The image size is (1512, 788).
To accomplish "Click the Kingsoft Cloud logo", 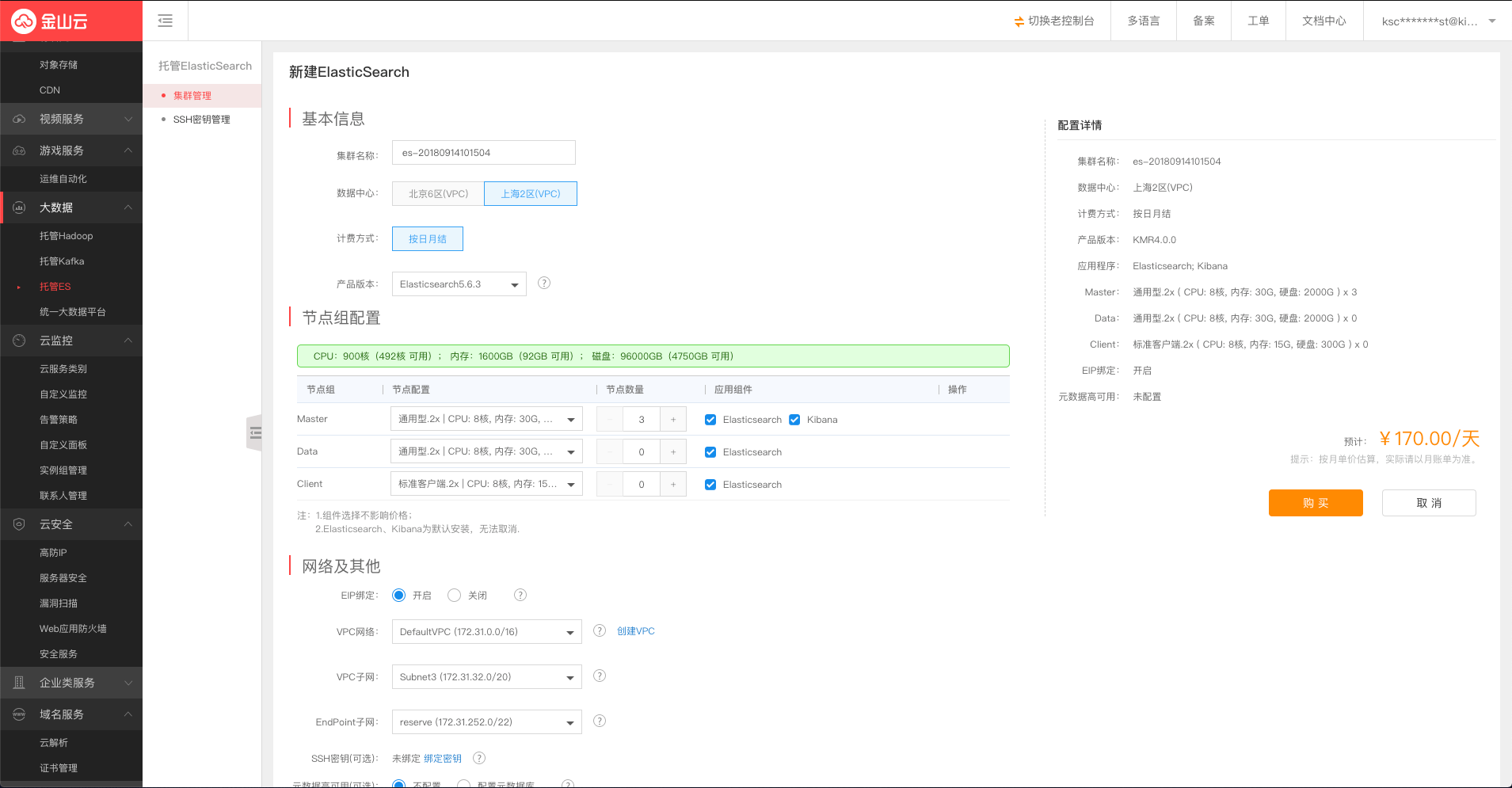I will click(49, 21).
